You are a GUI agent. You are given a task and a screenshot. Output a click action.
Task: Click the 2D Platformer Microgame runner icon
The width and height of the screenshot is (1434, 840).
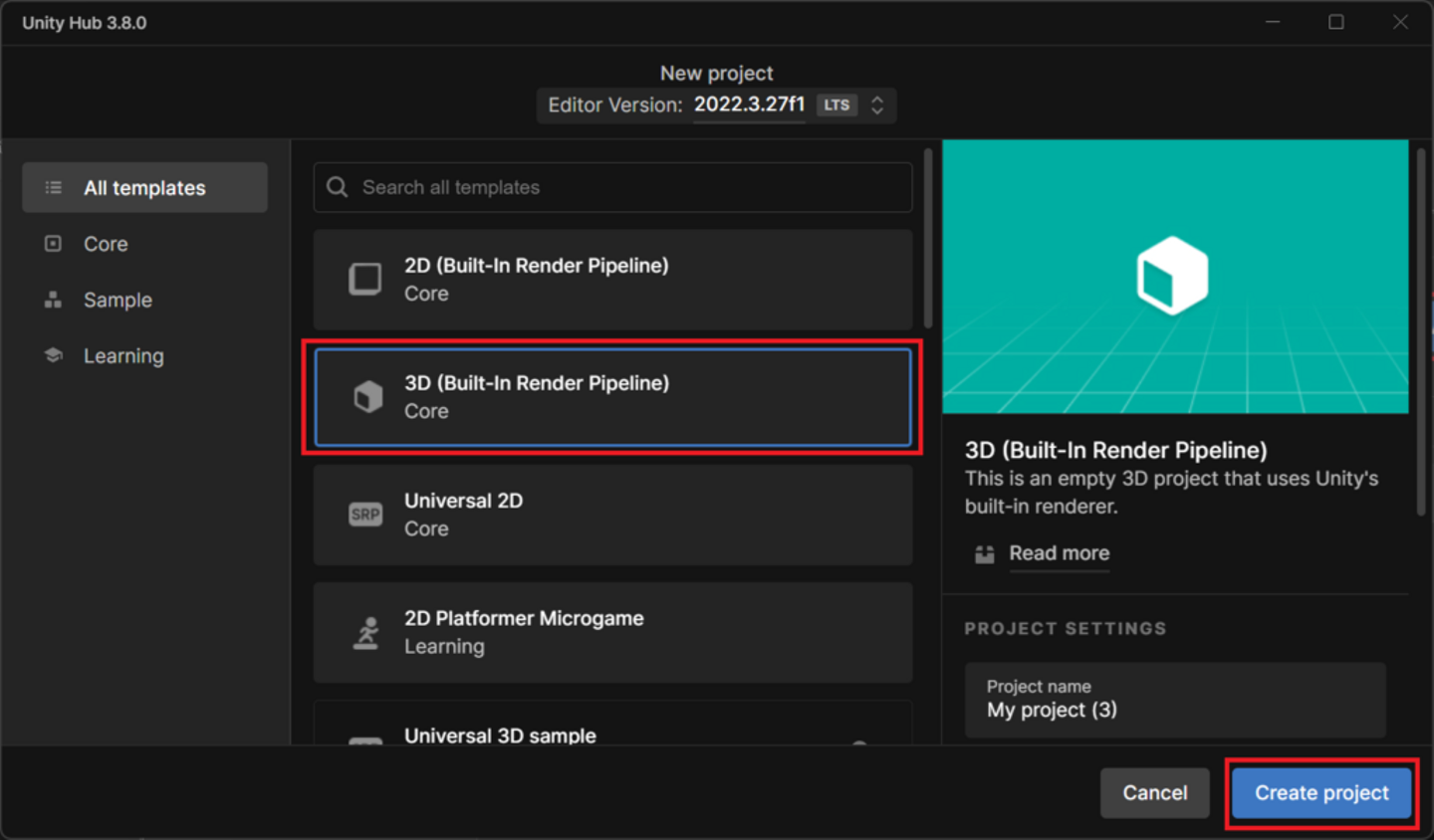pos(366,633)
